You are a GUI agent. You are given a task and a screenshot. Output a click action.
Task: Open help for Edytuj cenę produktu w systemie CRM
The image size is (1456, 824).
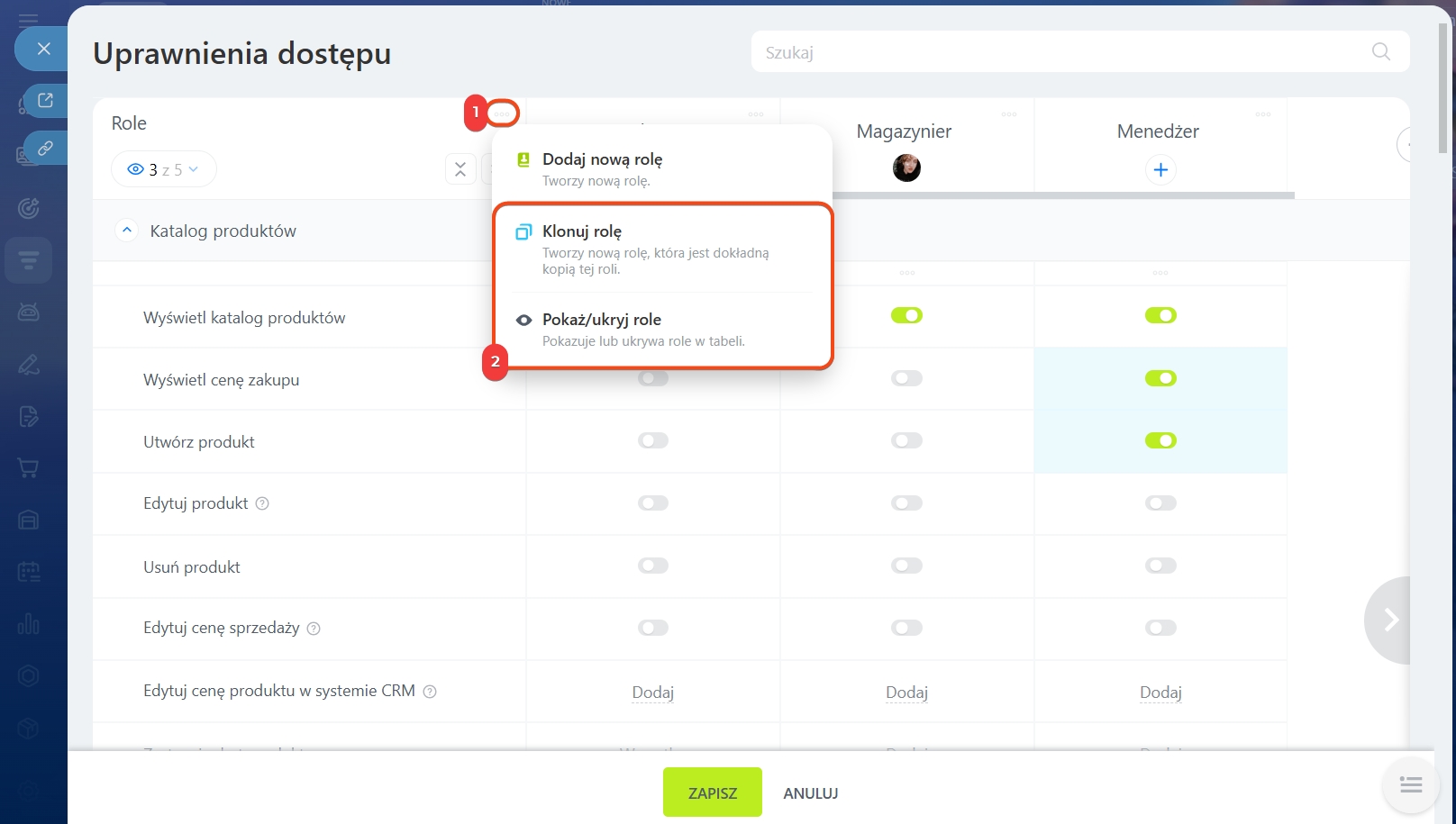point(430,692)
